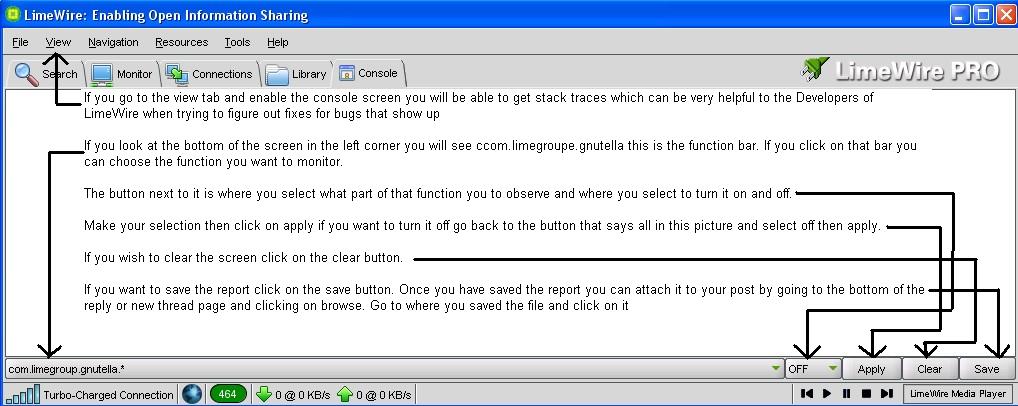Click the stop media button
The width and height of the screenshot is (1018, 406).
point(865,394)
